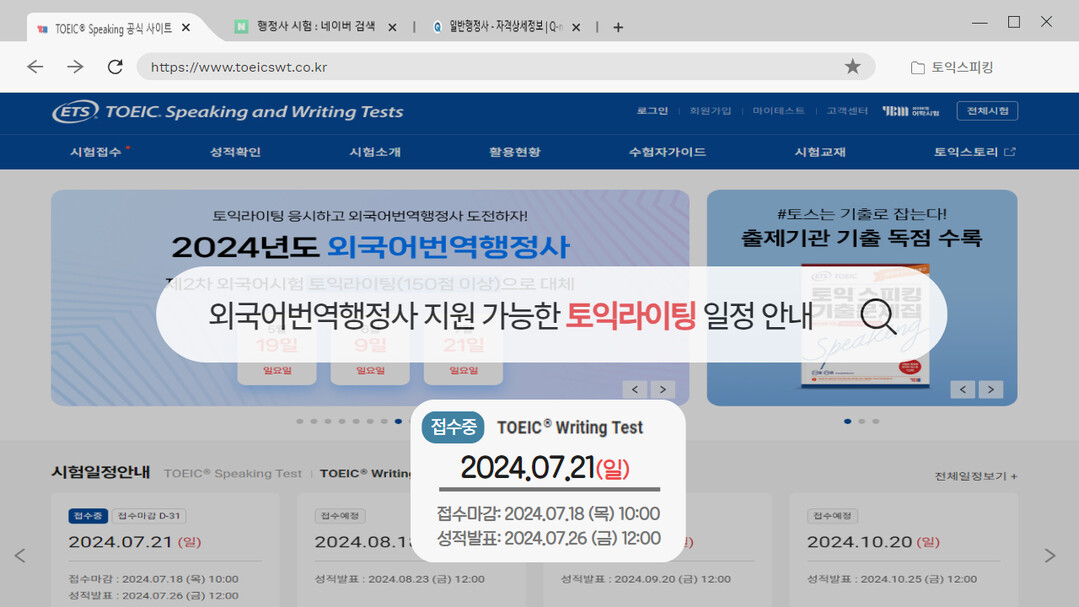
Task: Click the ETS TOEIC logo
Action: pyautogui.click(x=228, y=112)
